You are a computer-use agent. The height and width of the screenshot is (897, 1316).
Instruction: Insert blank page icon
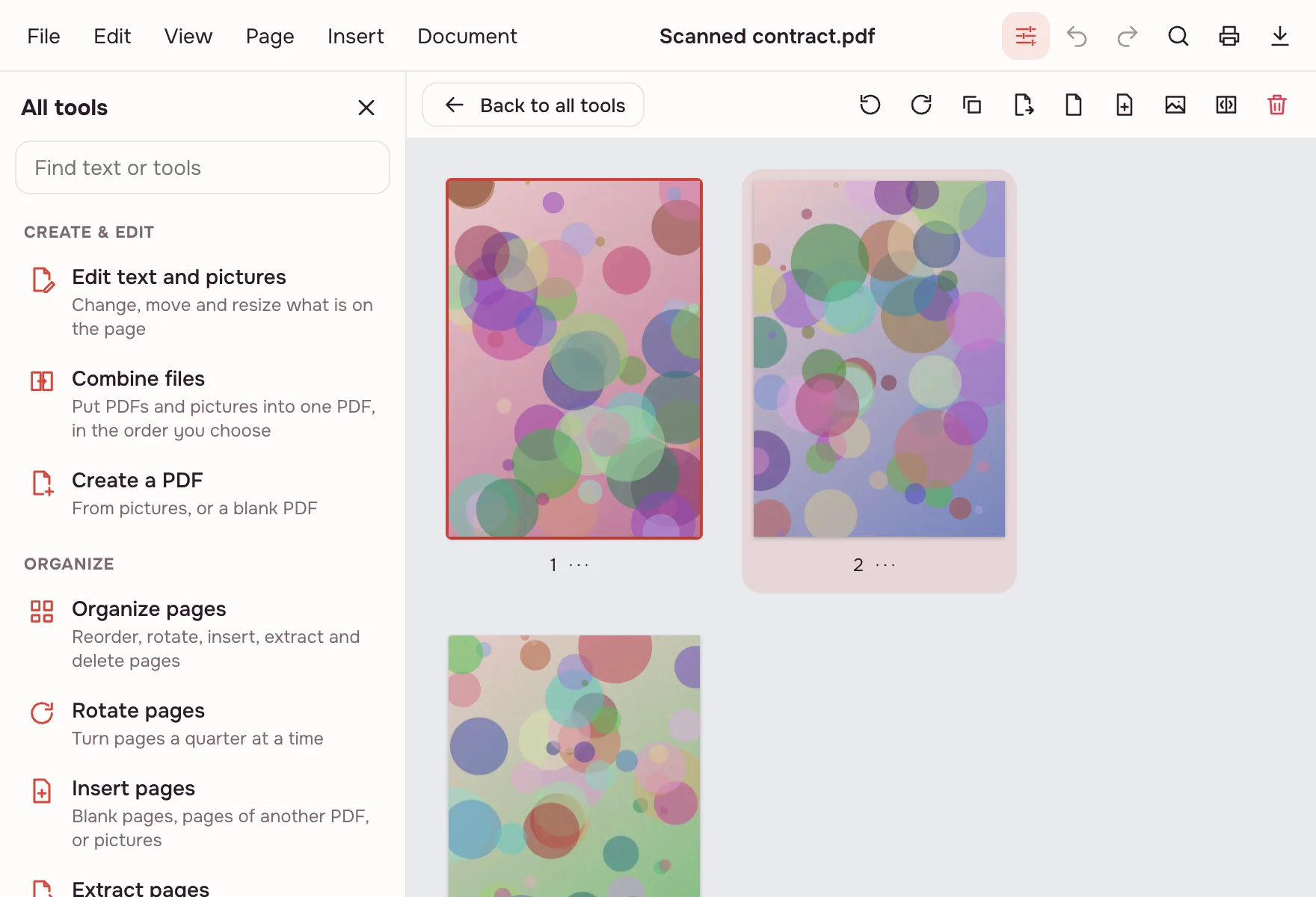(x=1074, y=105)
